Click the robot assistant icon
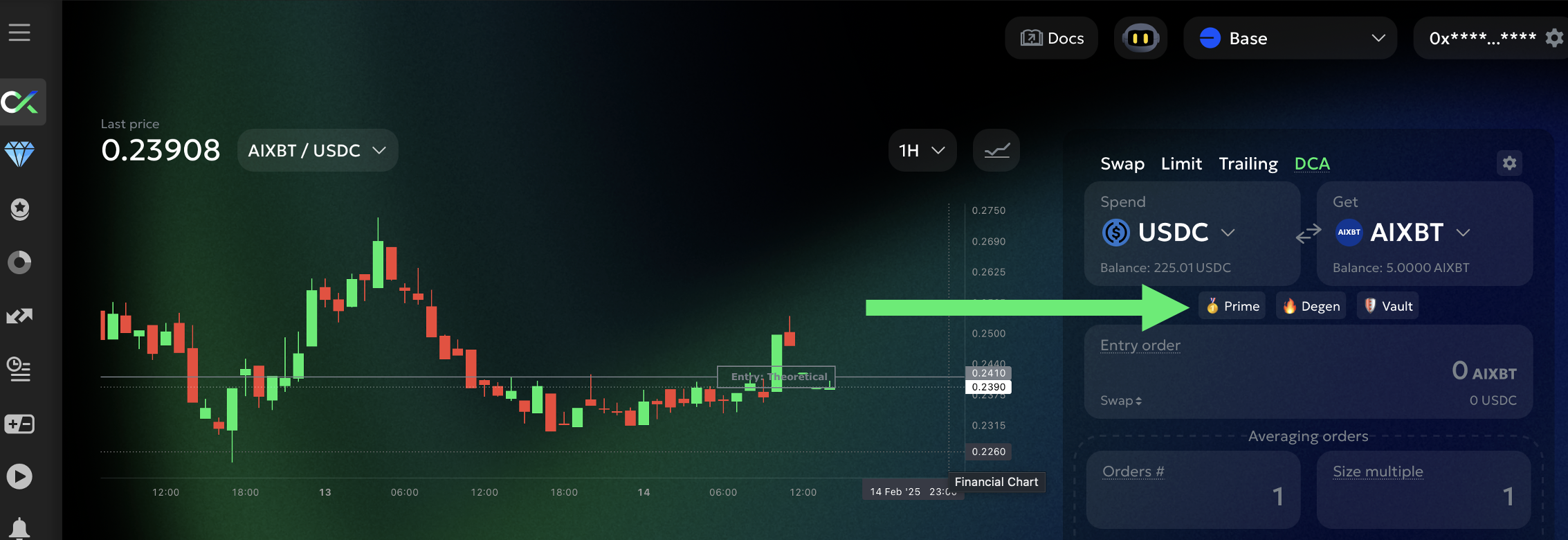Viewport: 1568px width, 540px height. click(x=1140, y=38)
